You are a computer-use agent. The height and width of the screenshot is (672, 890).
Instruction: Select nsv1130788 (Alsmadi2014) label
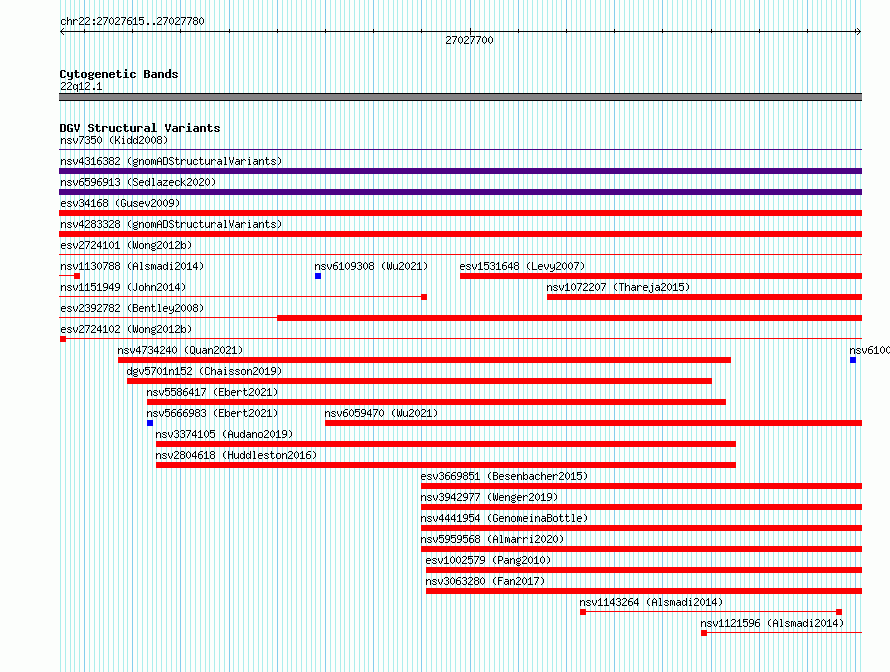tap(132, 266)
